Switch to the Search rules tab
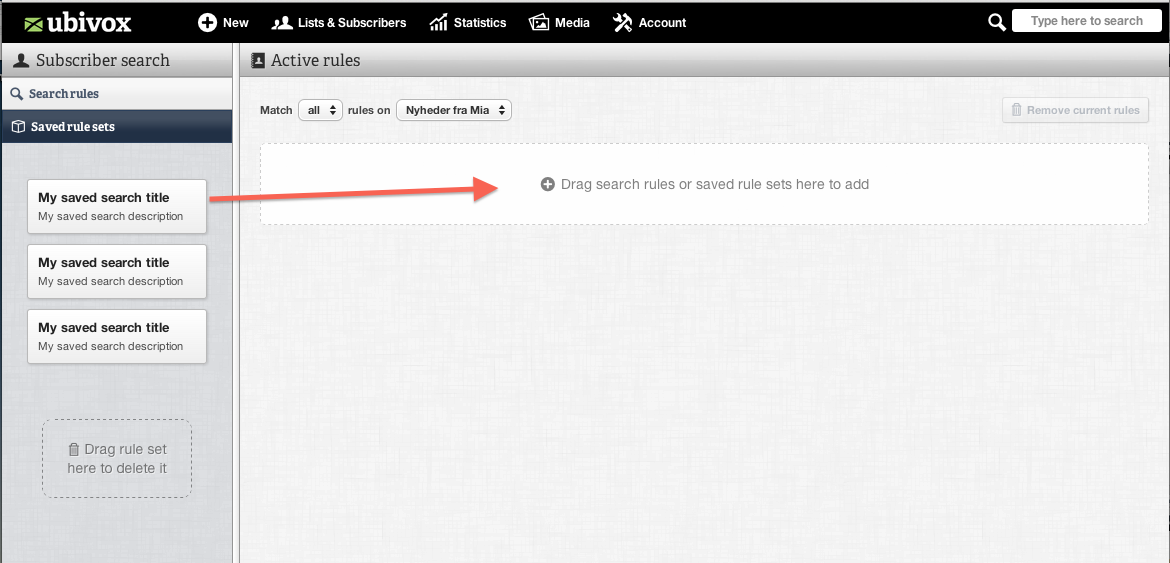 (116, 93)
